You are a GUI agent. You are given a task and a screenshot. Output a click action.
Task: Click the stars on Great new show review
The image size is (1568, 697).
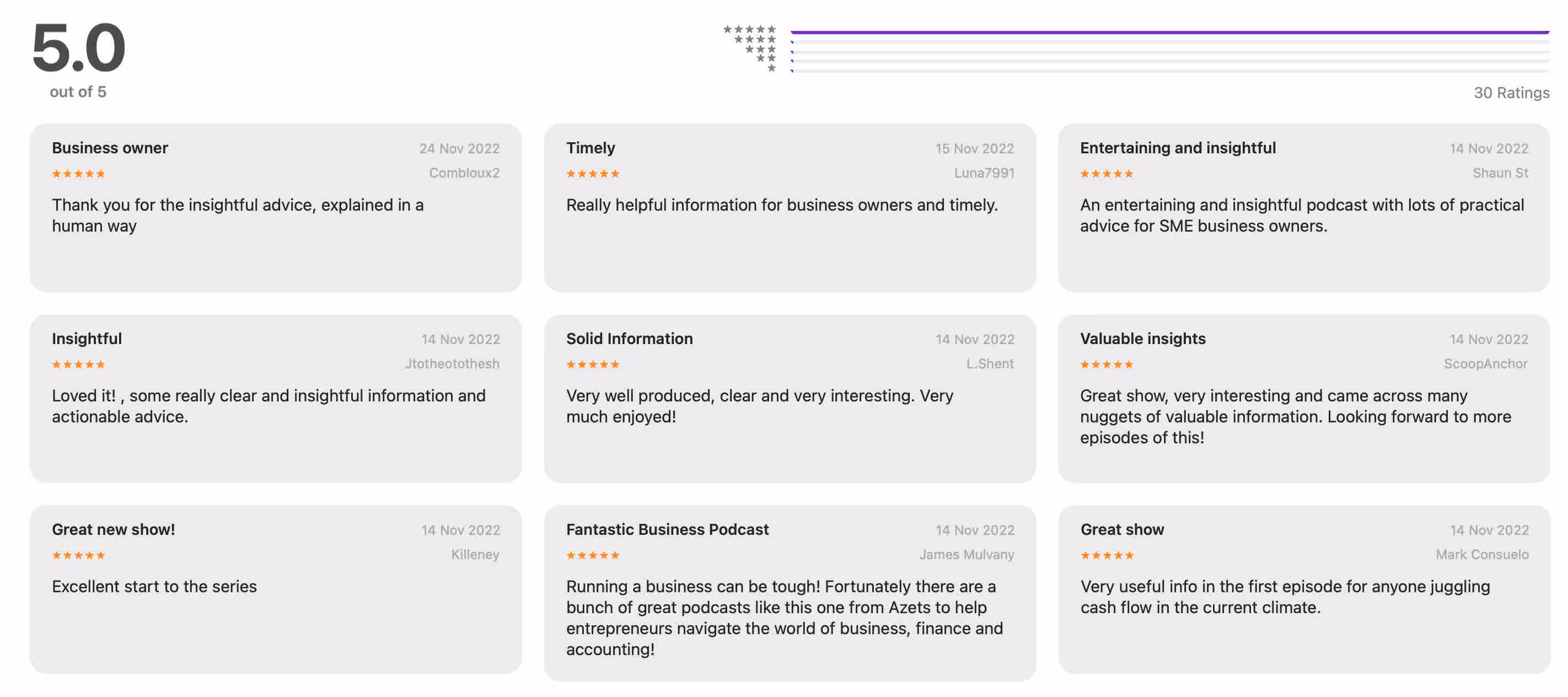click(78, 555)
